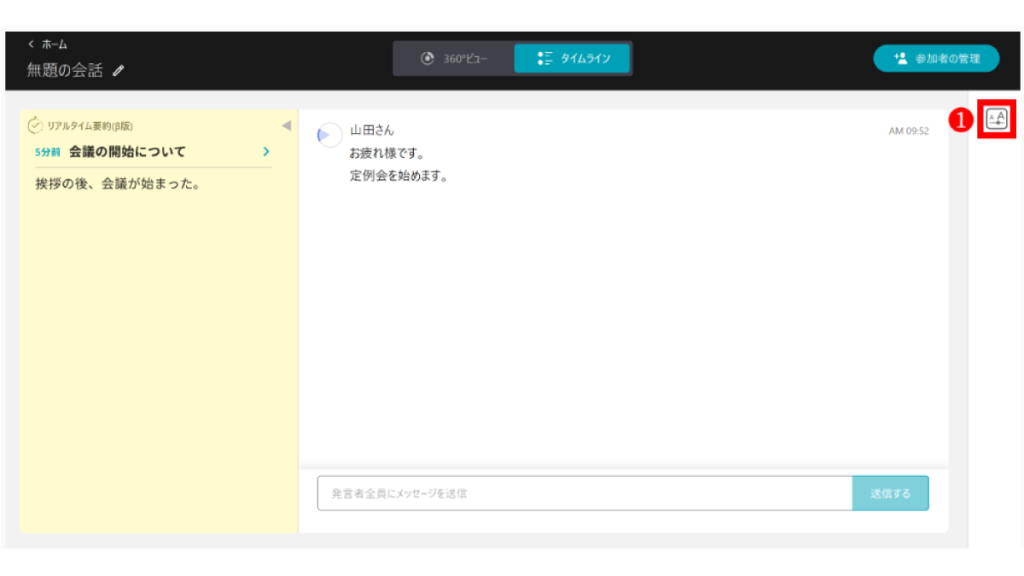Click the AM 09:52 timestamp
This screenshot has height=576, width=1024.
click(x=908, y=131)
